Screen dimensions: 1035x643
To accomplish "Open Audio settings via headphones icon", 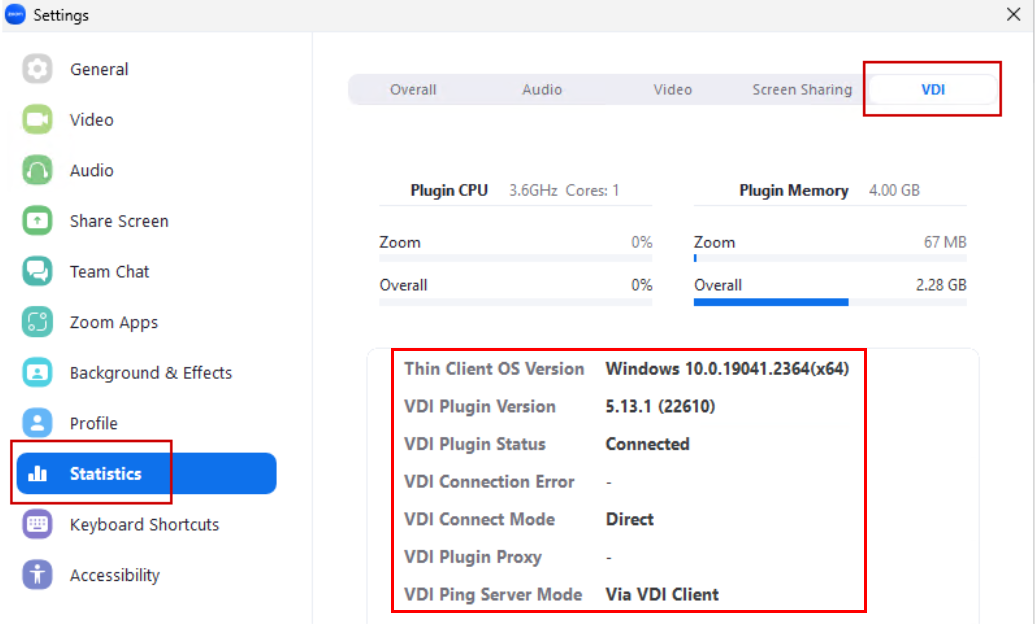I will pos(36,170).
